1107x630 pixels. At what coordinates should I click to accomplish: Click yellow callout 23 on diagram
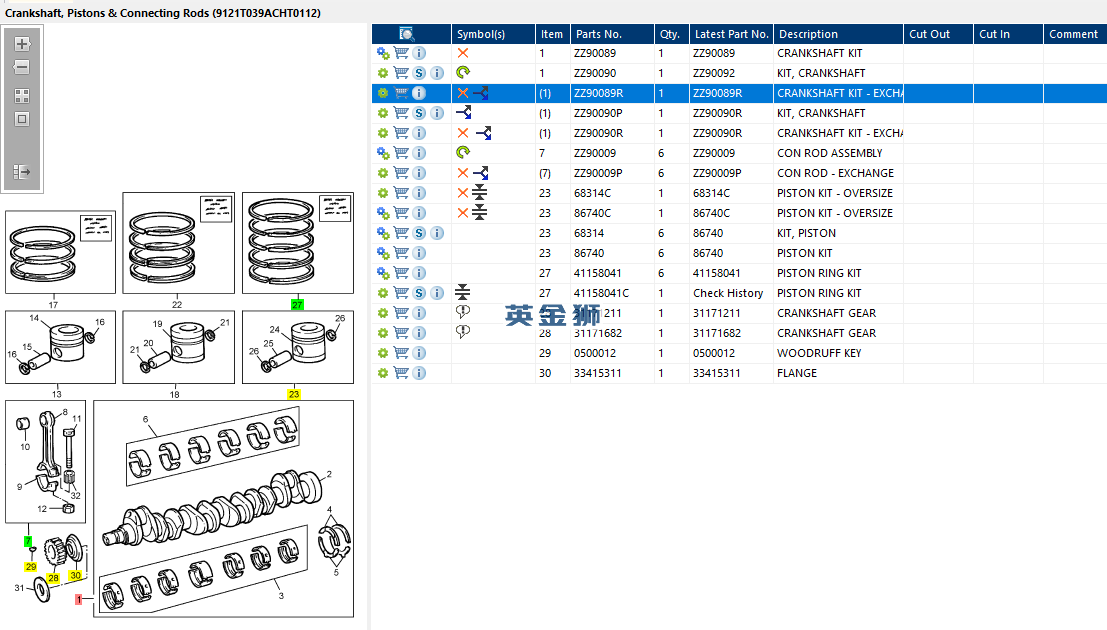pos(294,394)
